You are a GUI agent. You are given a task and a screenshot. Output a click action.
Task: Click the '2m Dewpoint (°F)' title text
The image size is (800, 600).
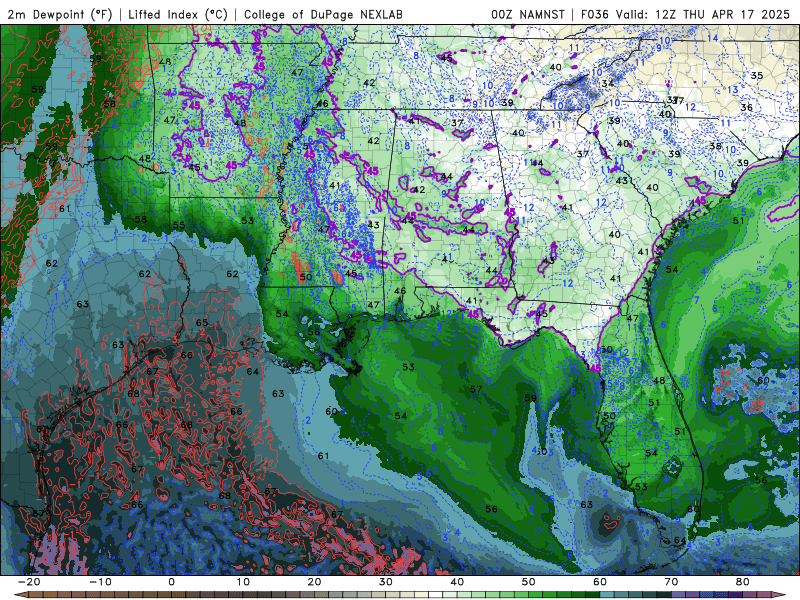point(60,14)
